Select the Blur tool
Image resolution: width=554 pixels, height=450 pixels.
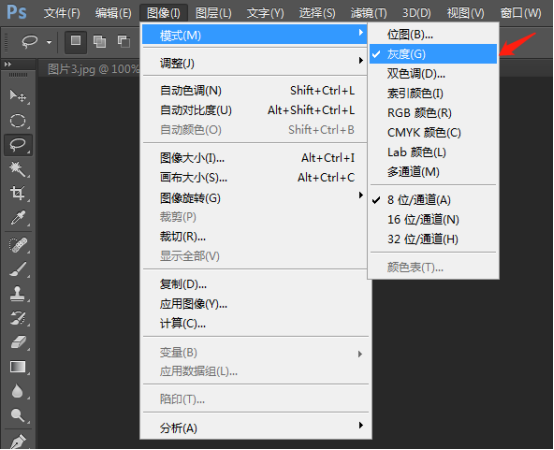(18, 391)
